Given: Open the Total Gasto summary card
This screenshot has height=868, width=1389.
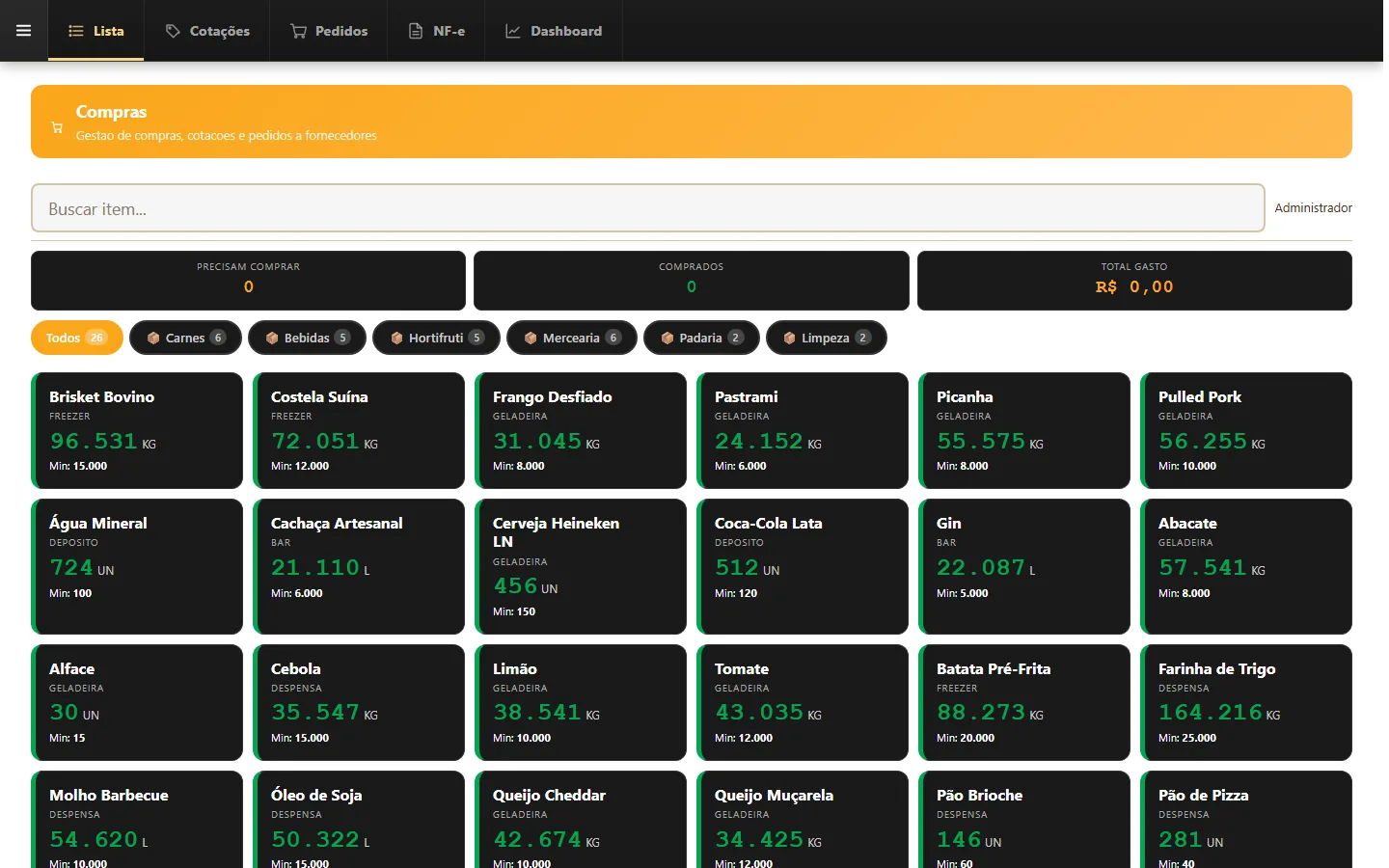Looking at the screenshot, I should pyautogui.click(x=1134, y=281).
